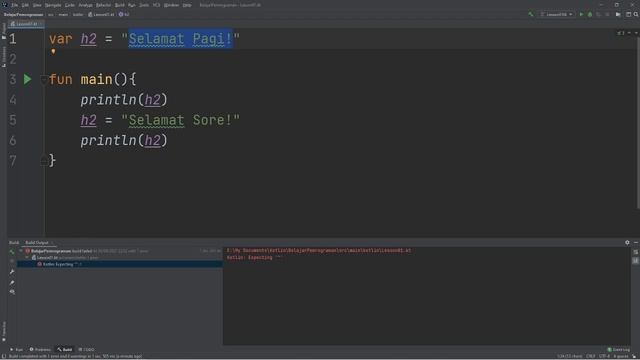Screen dimensions: 640x360
Task: Click run with coverage icon in toolbar
Action: 598,14
